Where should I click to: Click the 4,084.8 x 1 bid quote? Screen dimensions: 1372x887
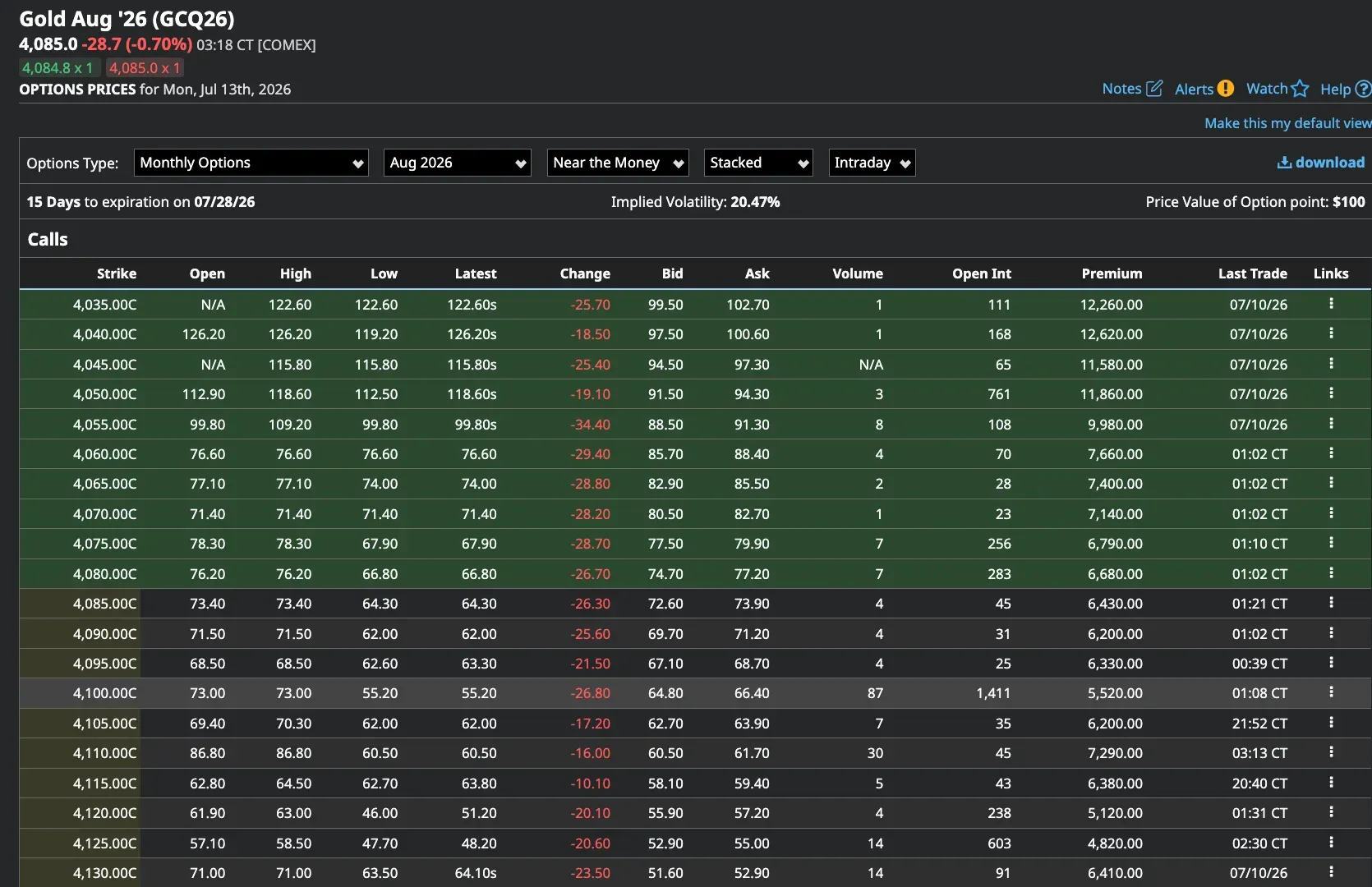coord(58,68)
